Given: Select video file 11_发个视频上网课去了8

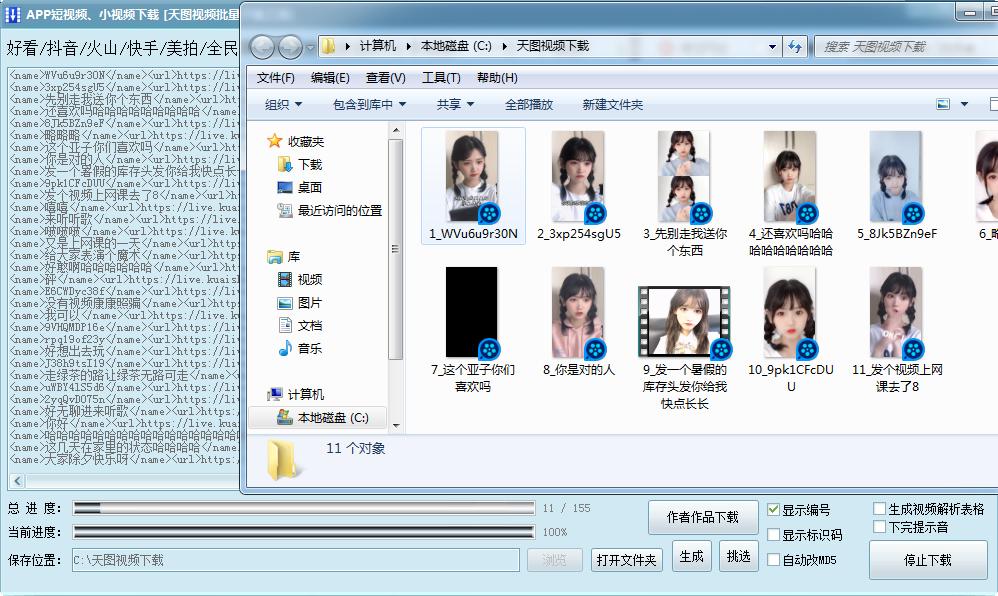Looking at the screenshot, I should click(x=897, y=330).
